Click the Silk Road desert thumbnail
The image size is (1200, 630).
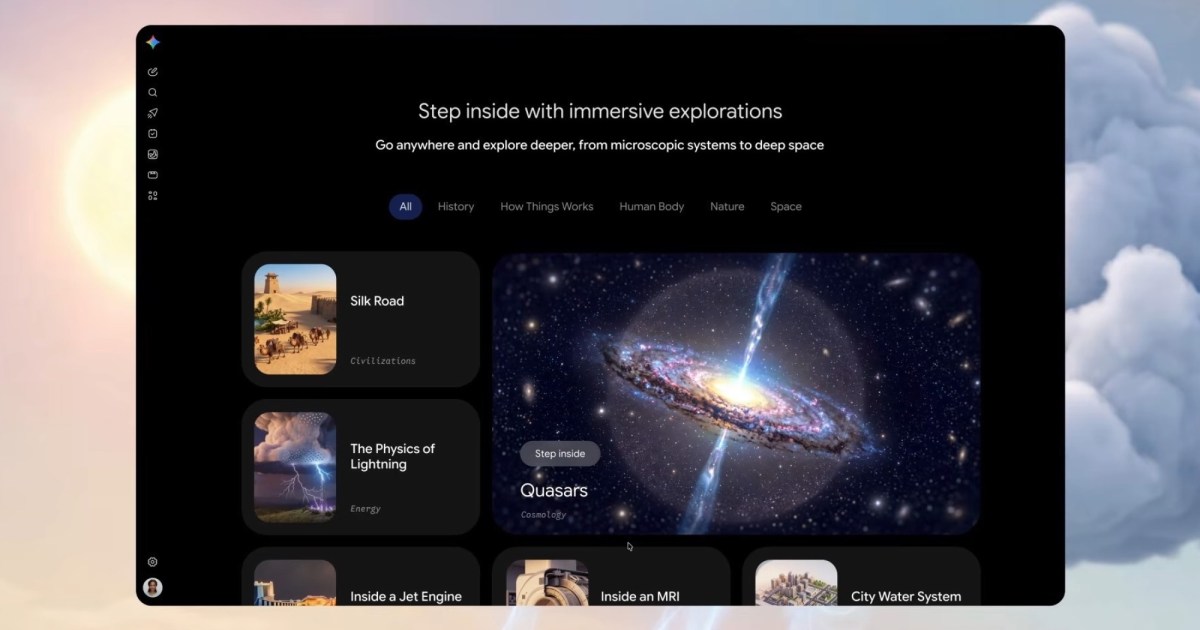pos(295,319)
